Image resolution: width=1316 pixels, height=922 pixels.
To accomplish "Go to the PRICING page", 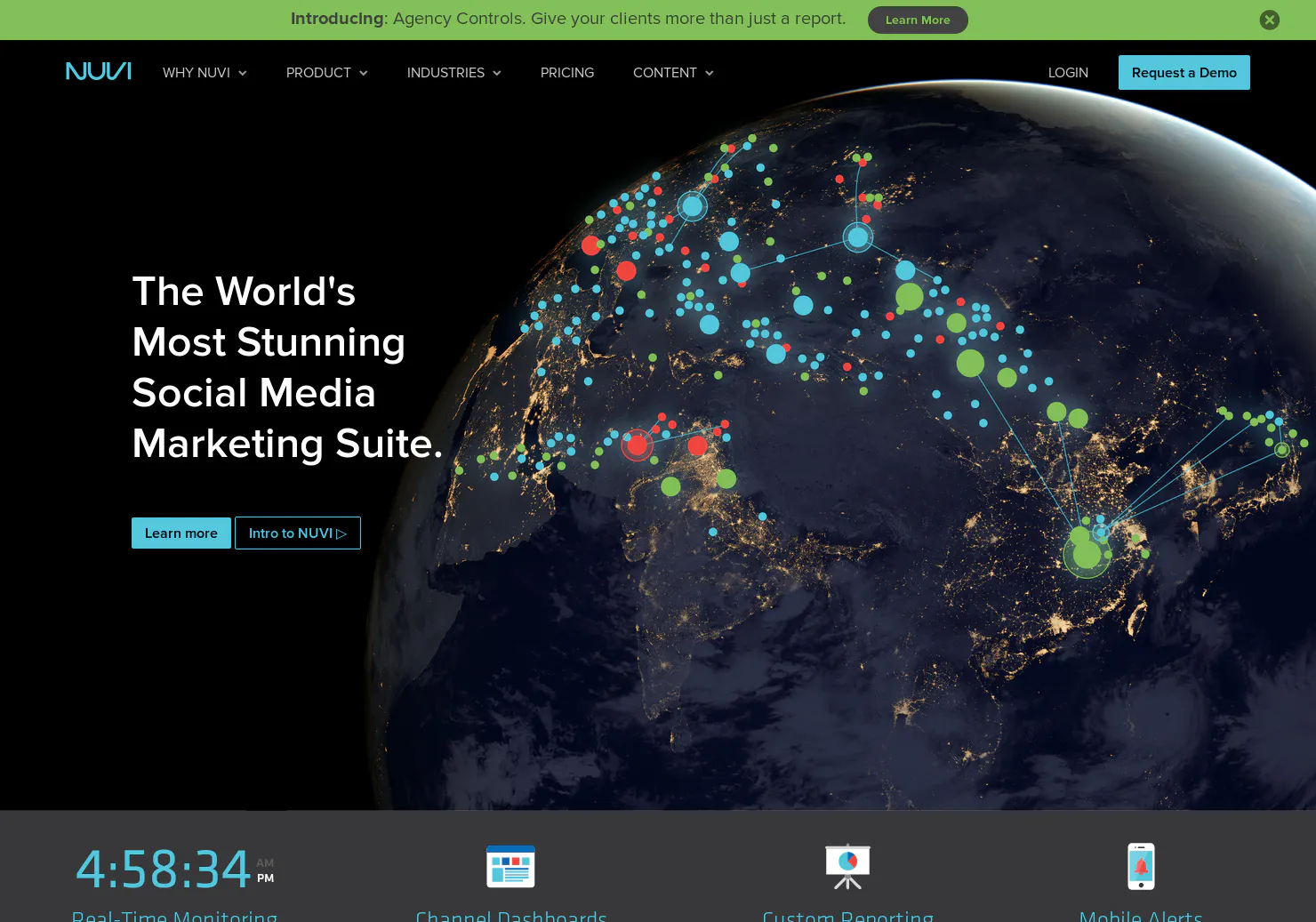I will pos(567,73).
